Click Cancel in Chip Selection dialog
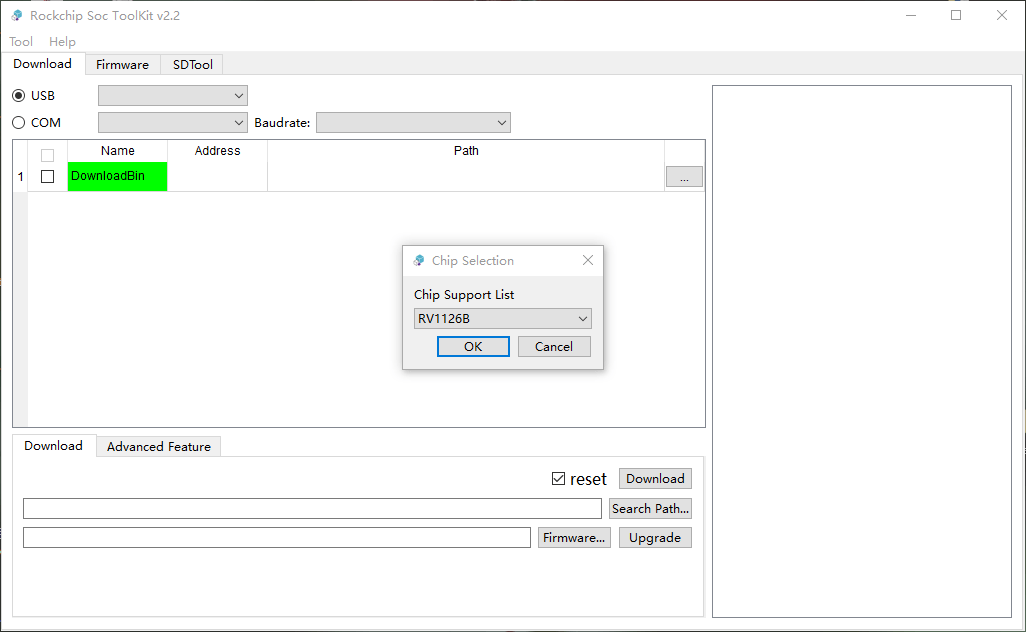 pyautogui.click(x=554, y=347)
